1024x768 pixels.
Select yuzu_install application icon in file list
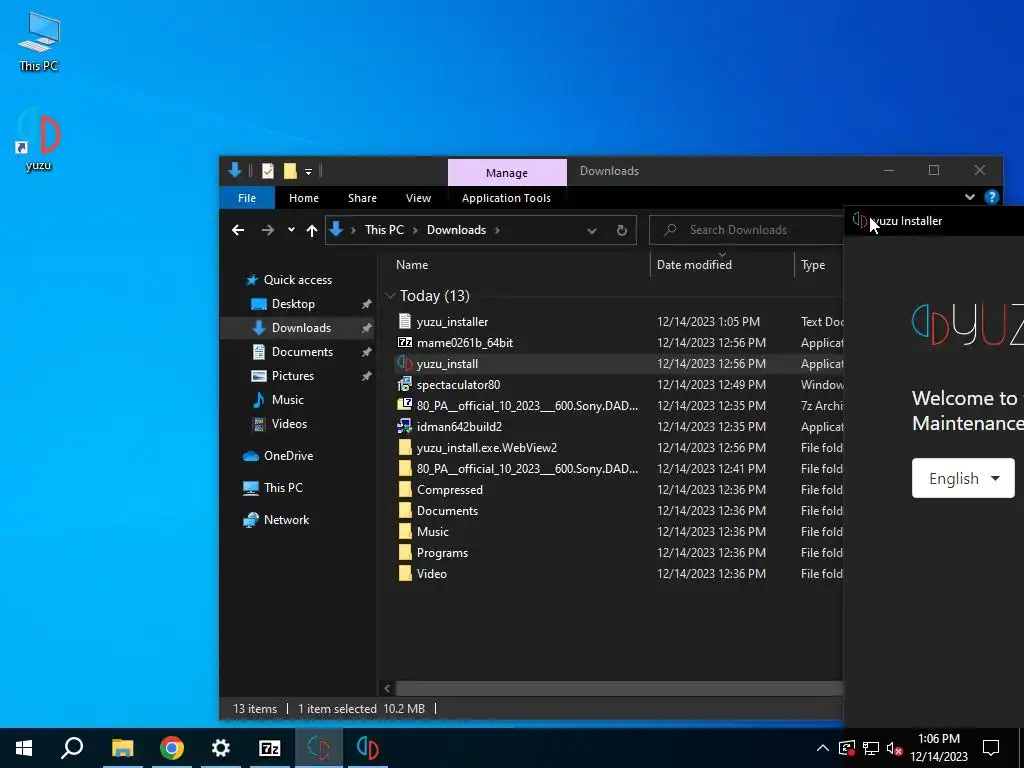[405, 364]
